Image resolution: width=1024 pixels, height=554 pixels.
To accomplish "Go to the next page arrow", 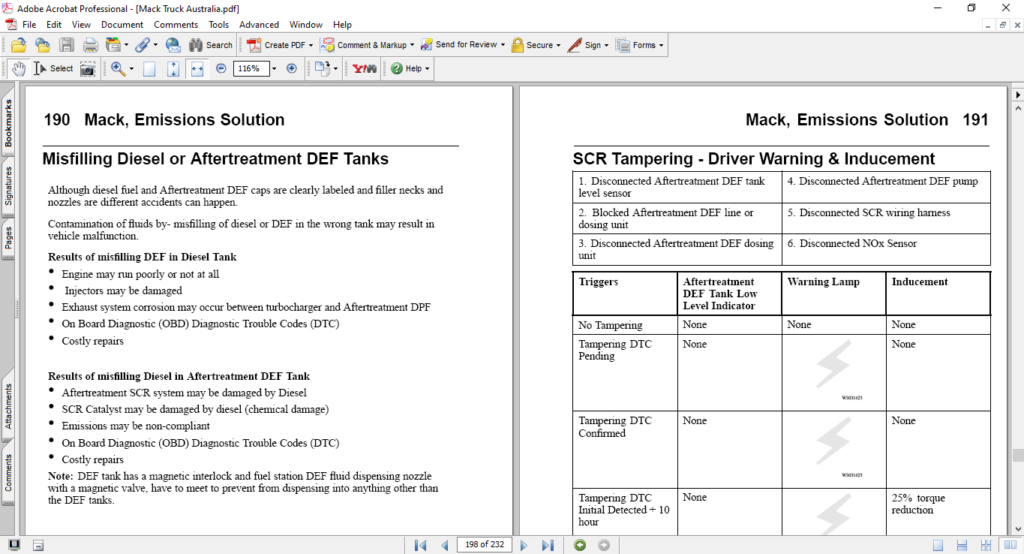I will (x=523, y=545).
